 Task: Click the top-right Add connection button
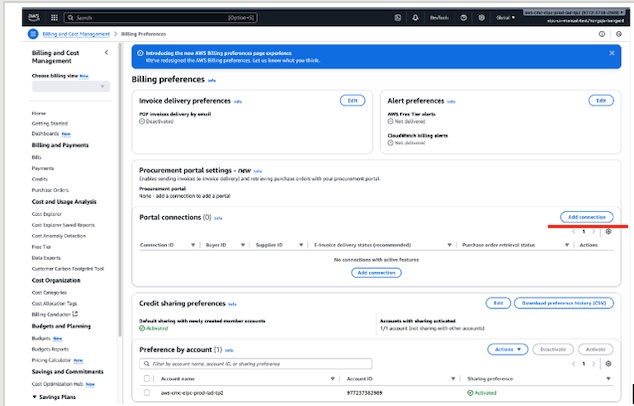pos(586,217)
